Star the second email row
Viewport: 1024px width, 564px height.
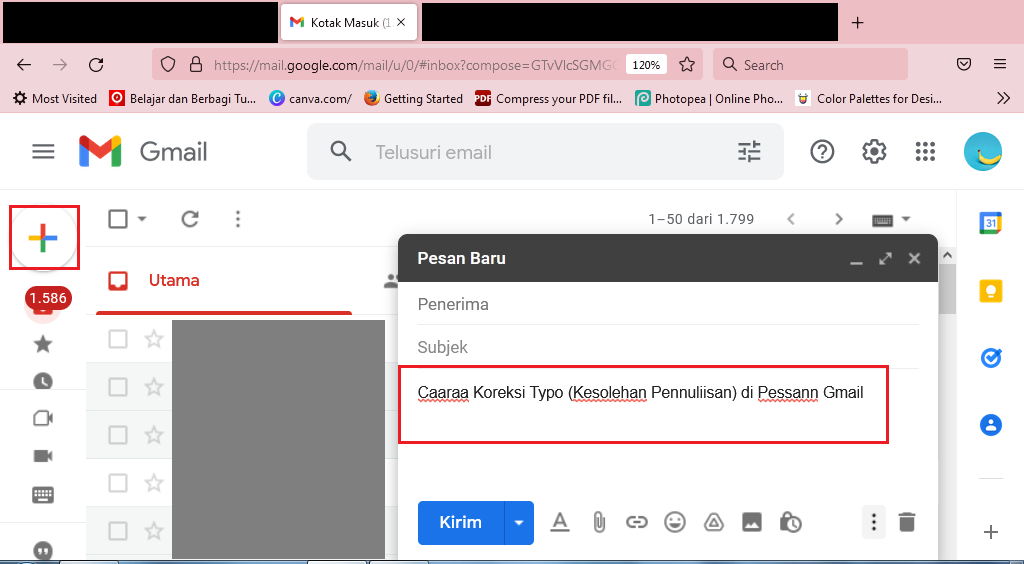pyautogui.click(x=153, y=387)
